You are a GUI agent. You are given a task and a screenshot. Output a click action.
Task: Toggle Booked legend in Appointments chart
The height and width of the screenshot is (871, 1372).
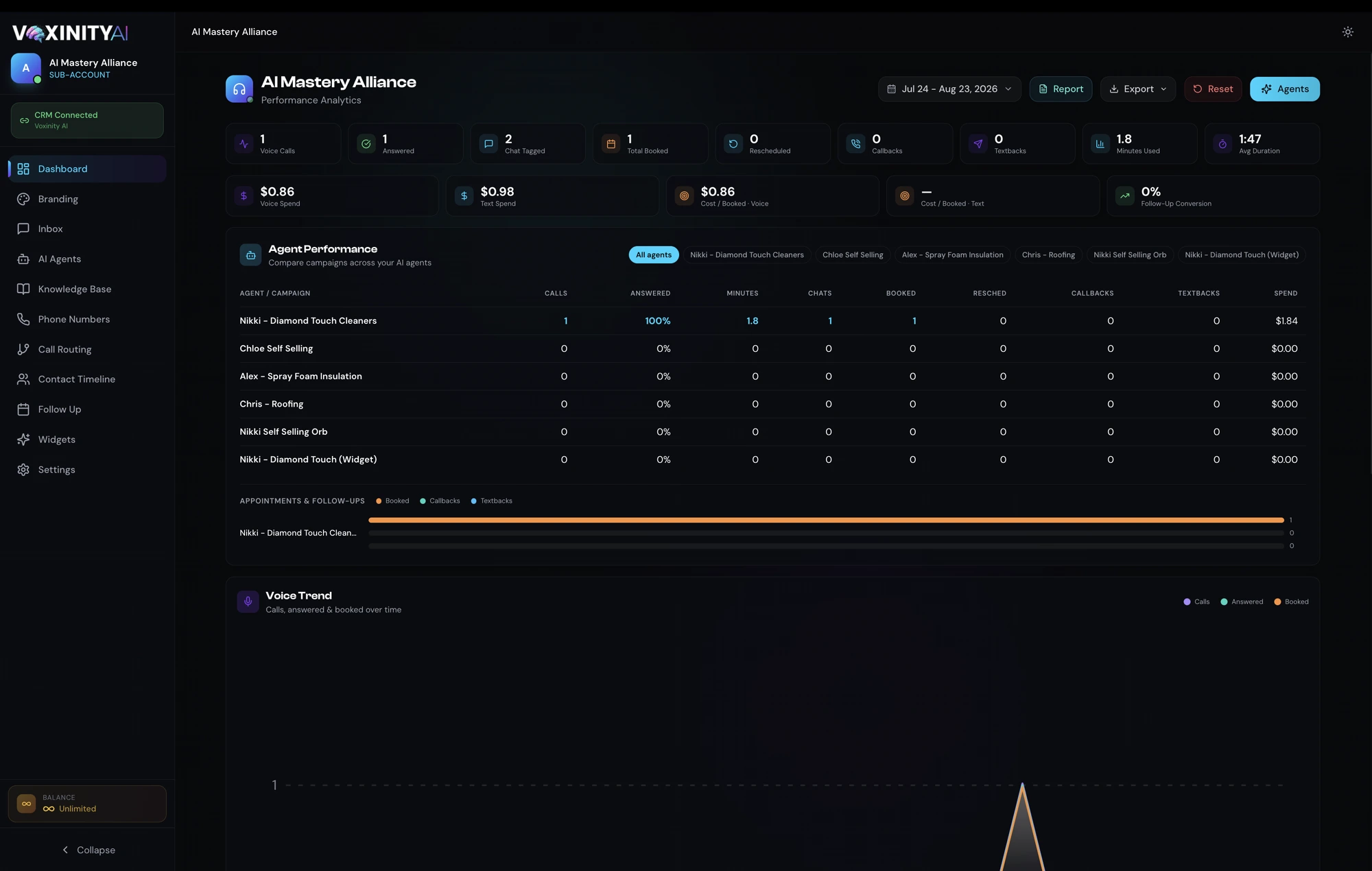coord(392,501)
